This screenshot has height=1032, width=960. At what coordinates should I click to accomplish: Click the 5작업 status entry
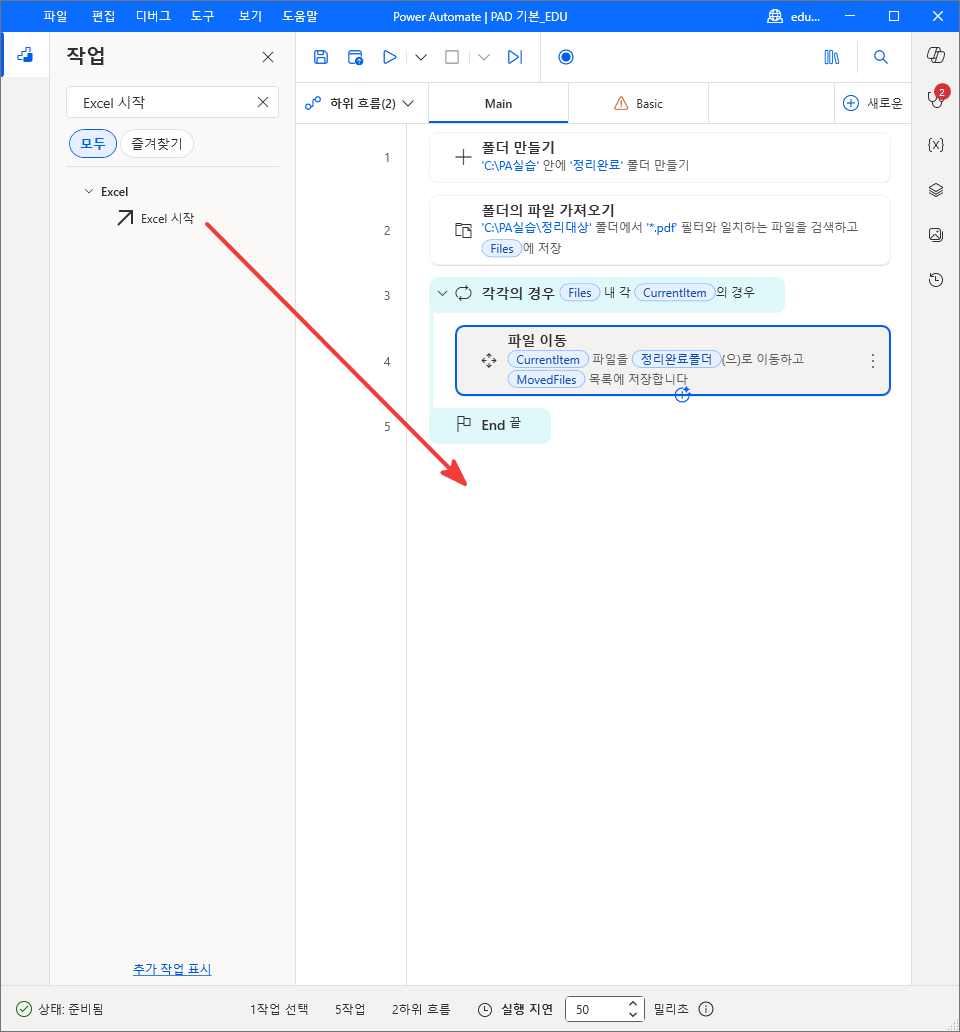pos(349,1009)
